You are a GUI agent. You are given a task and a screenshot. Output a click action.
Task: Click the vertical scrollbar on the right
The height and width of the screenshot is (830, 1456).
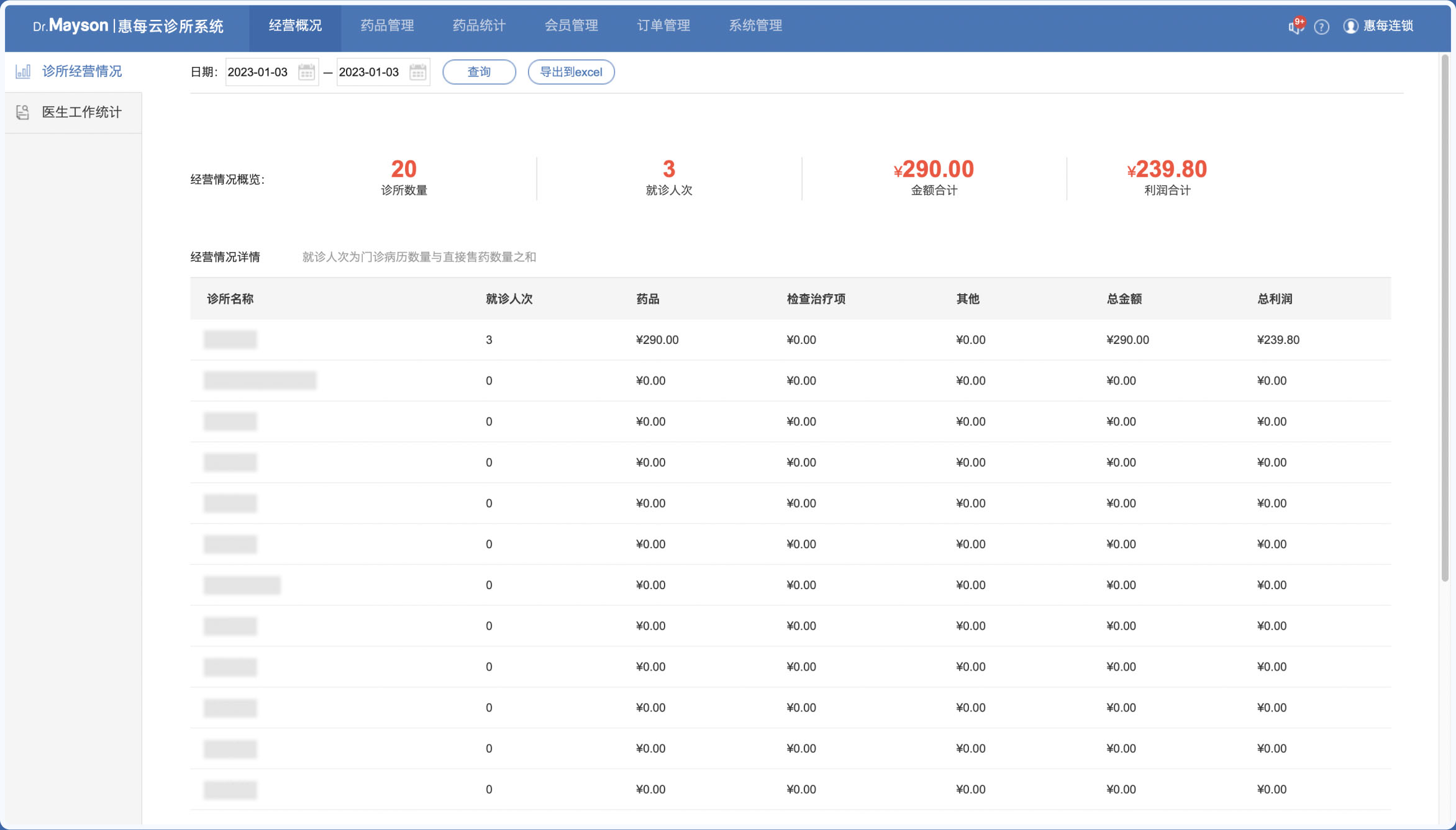(1445, 318)
